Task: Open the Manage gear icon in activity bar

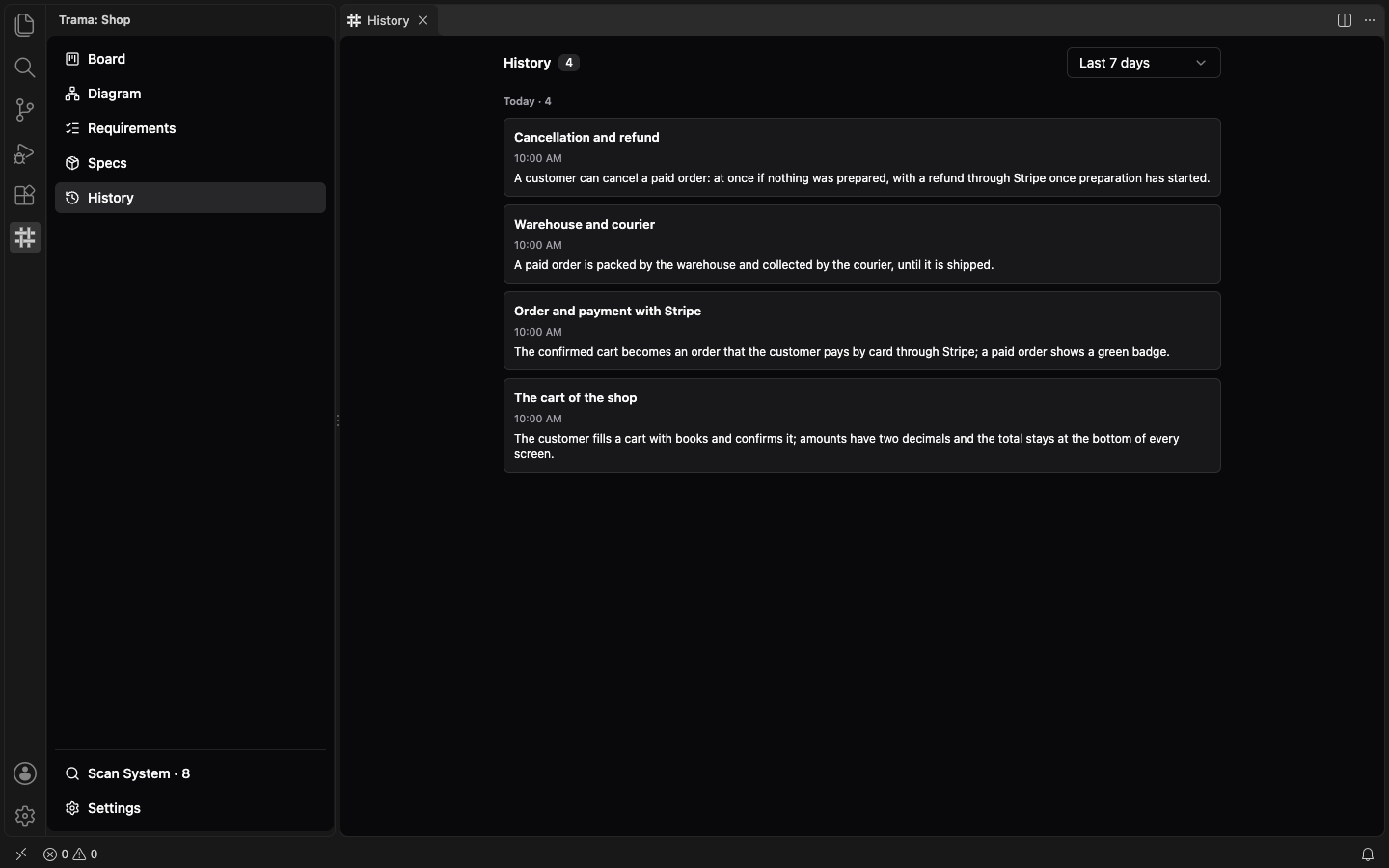Action: (25, 816)
